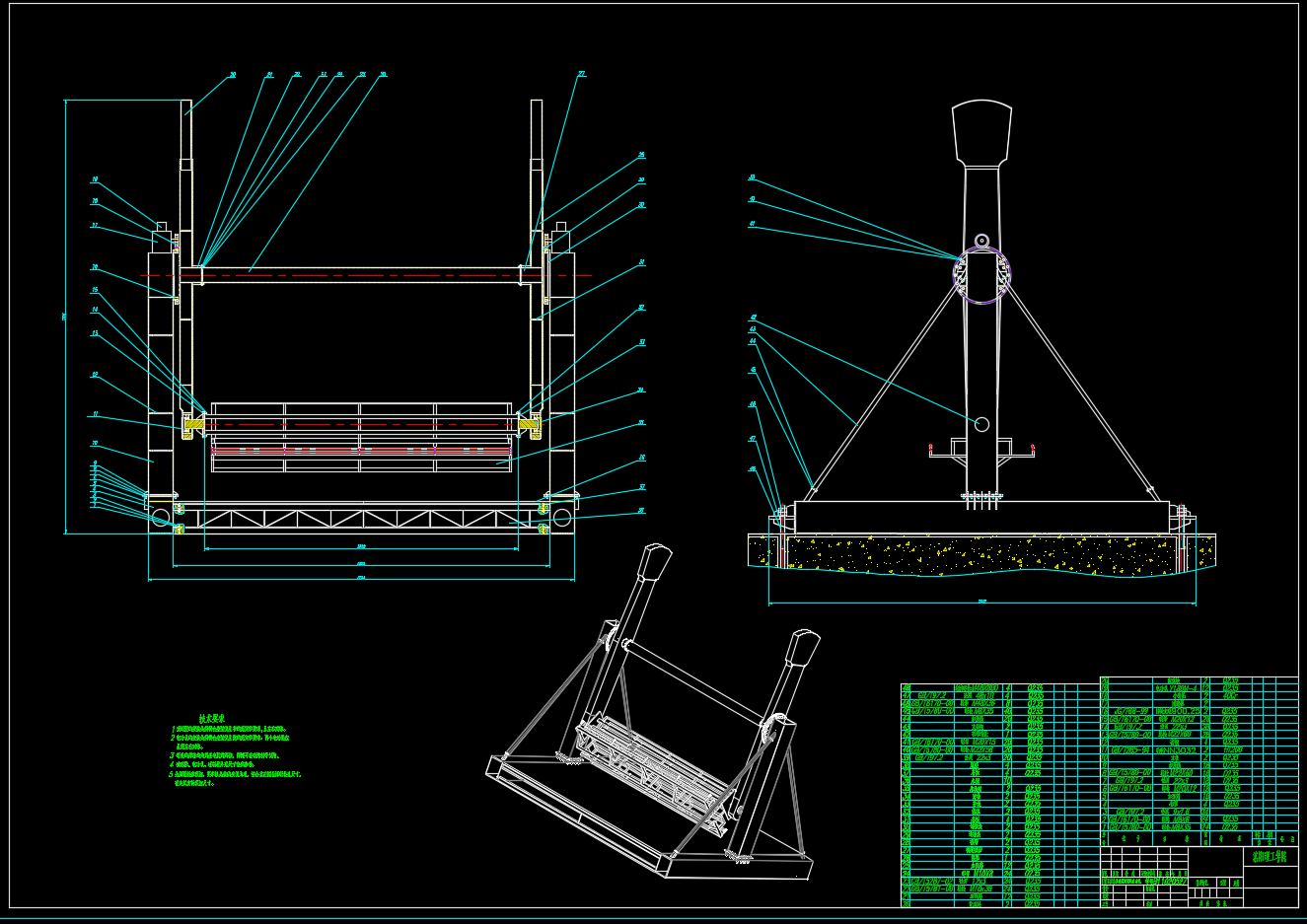
Task: Click the yellow-speckled concrete foundation hatch
Action: [981, 555]
